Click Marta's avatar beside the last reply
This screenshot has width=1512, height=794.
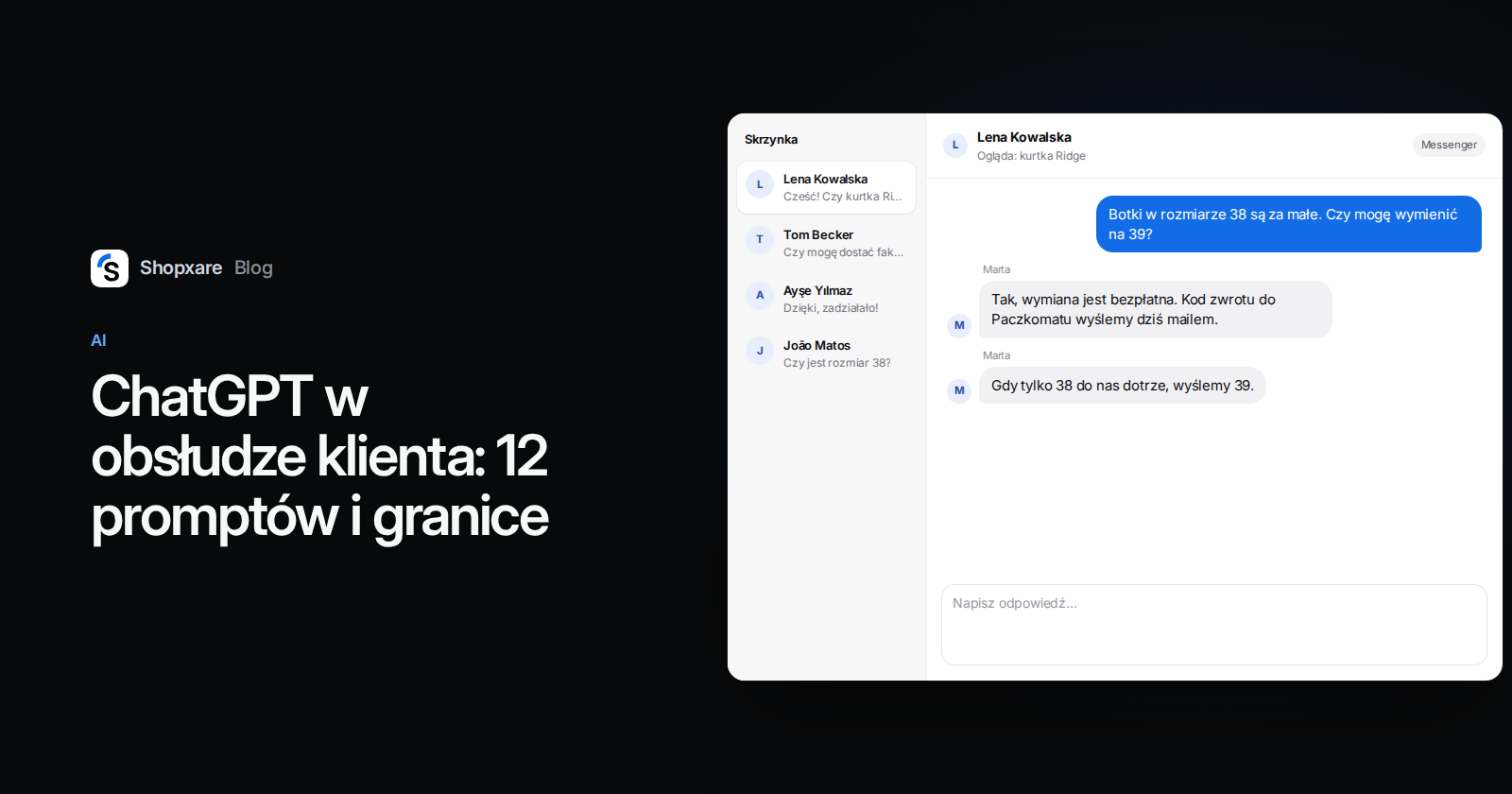959,390
